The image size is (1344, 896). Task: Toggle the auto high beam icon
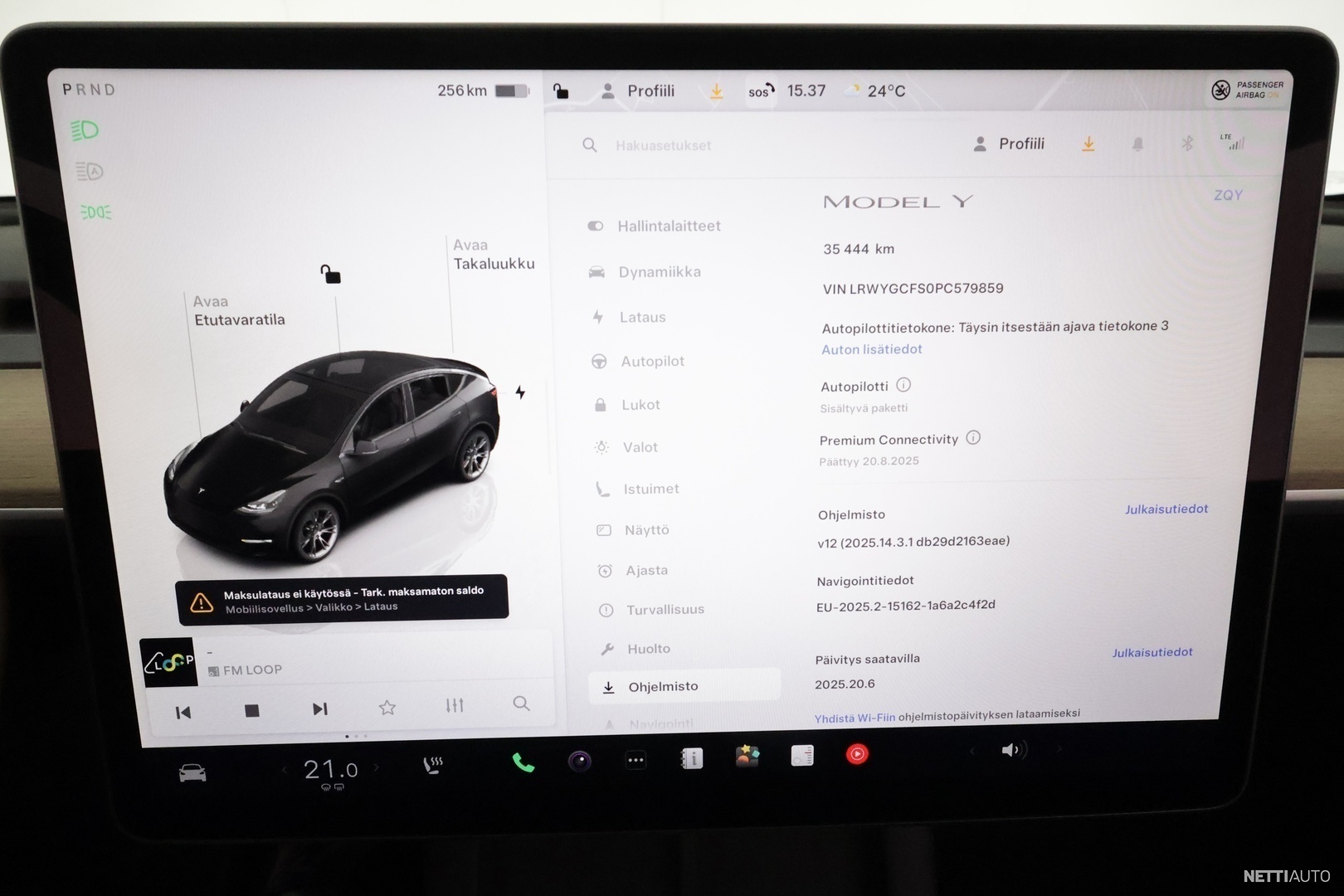point(89,172)
